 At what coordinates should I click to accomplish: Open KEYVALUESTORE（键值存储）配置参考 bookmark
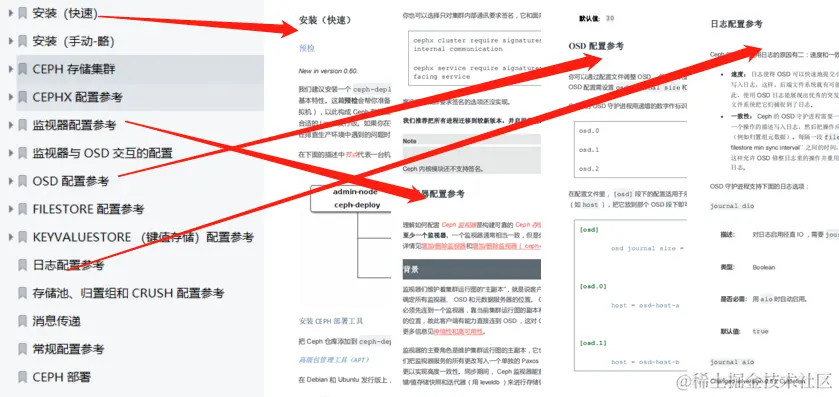143,237
